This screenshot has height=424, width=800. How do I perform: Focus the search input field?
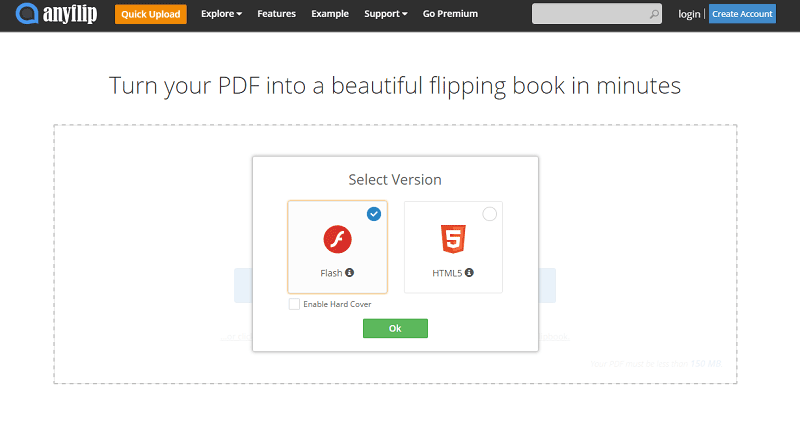click(x=596, y=14)
